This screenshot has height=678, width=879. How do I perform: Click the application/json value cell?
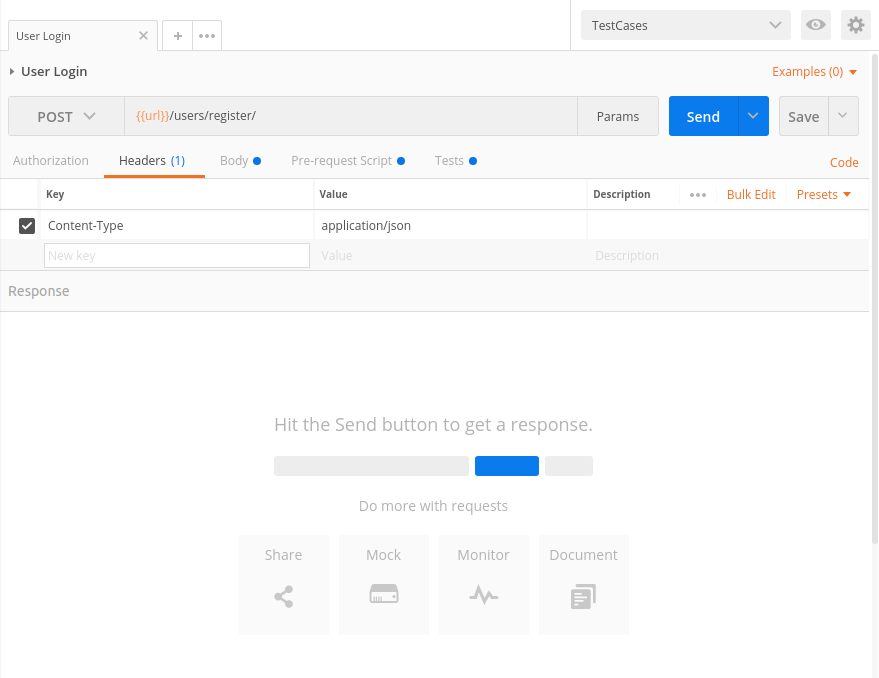[x=450, y=225]
